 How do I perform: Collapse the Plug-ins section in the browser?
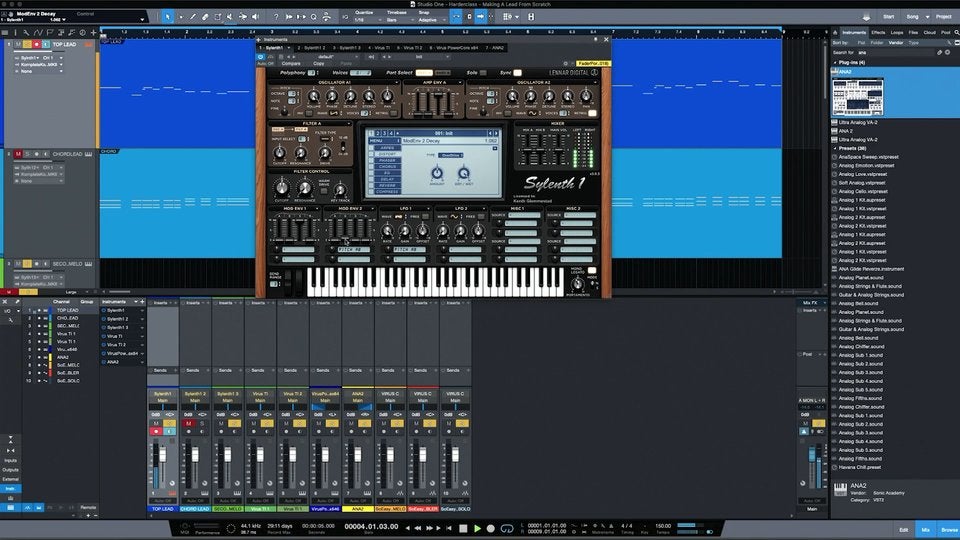point(836,63)
